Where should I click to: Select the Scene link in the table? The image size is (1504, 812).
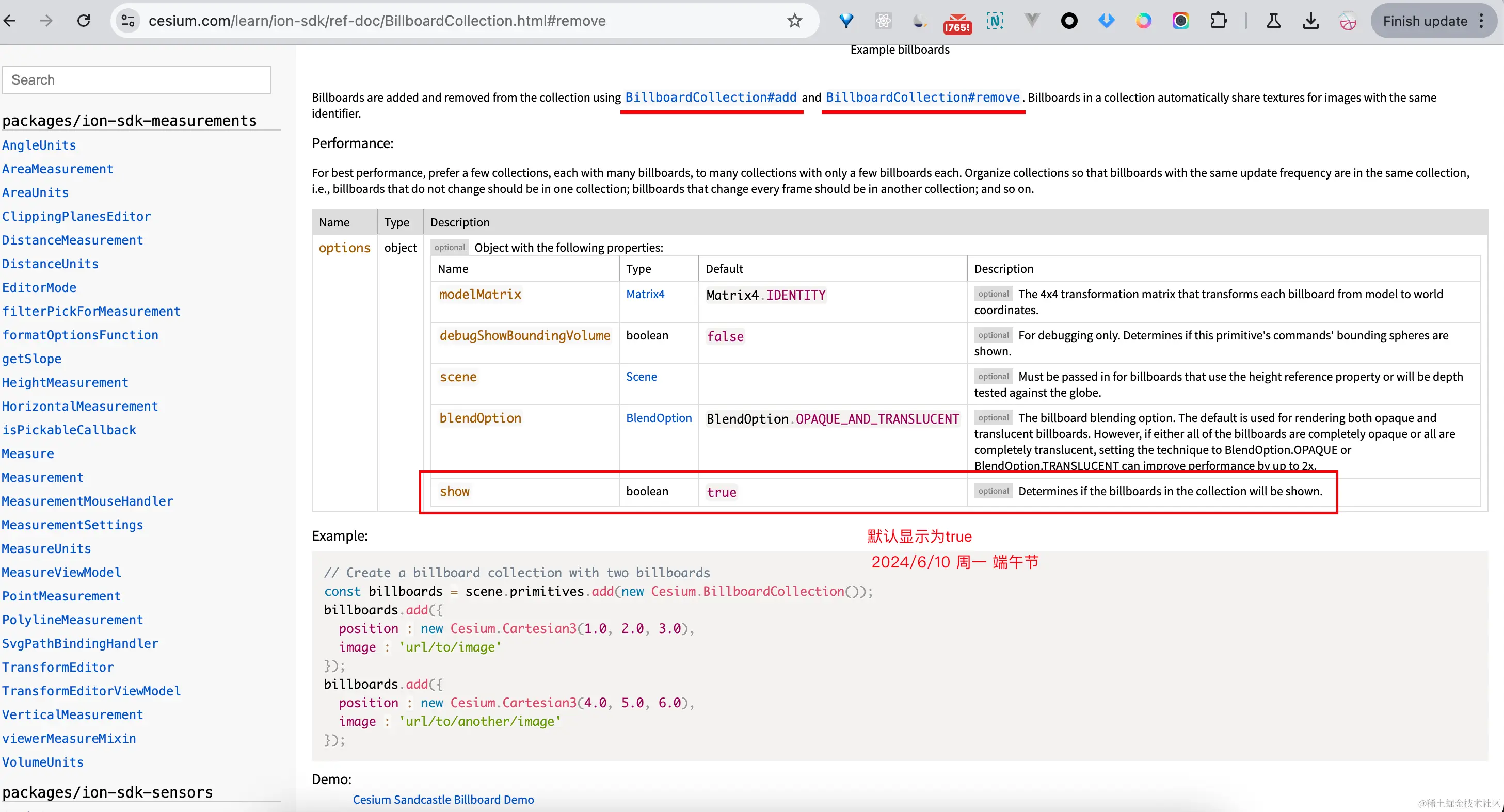pyautogui.click(x=641, y=377)
